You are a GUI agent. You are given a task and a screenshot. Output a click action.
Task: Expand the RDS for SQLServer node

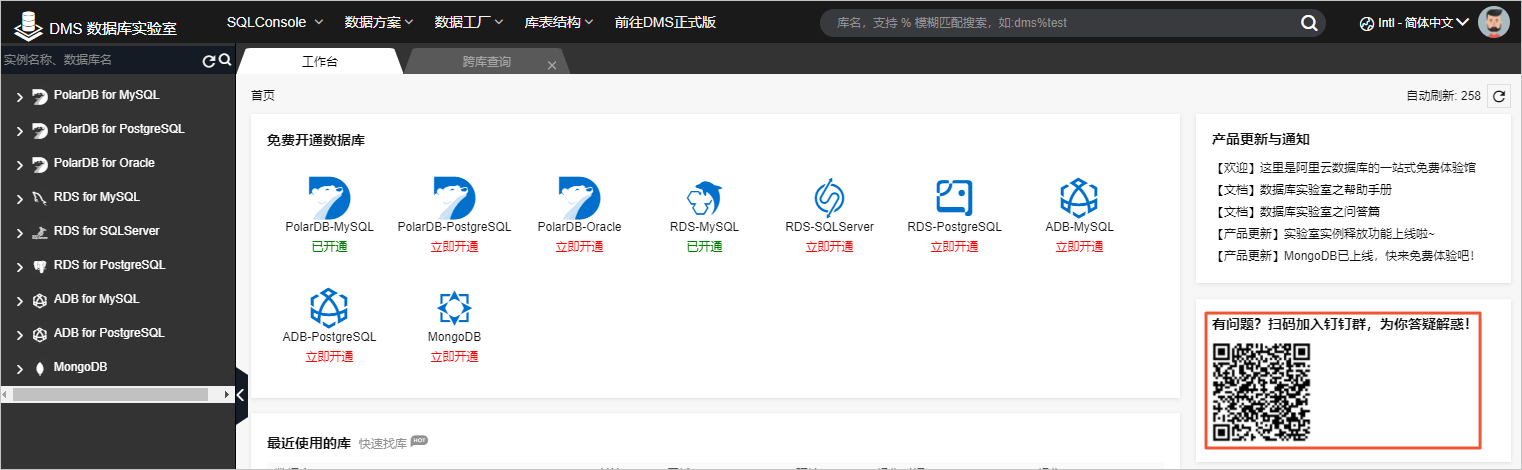click(19, 233)
